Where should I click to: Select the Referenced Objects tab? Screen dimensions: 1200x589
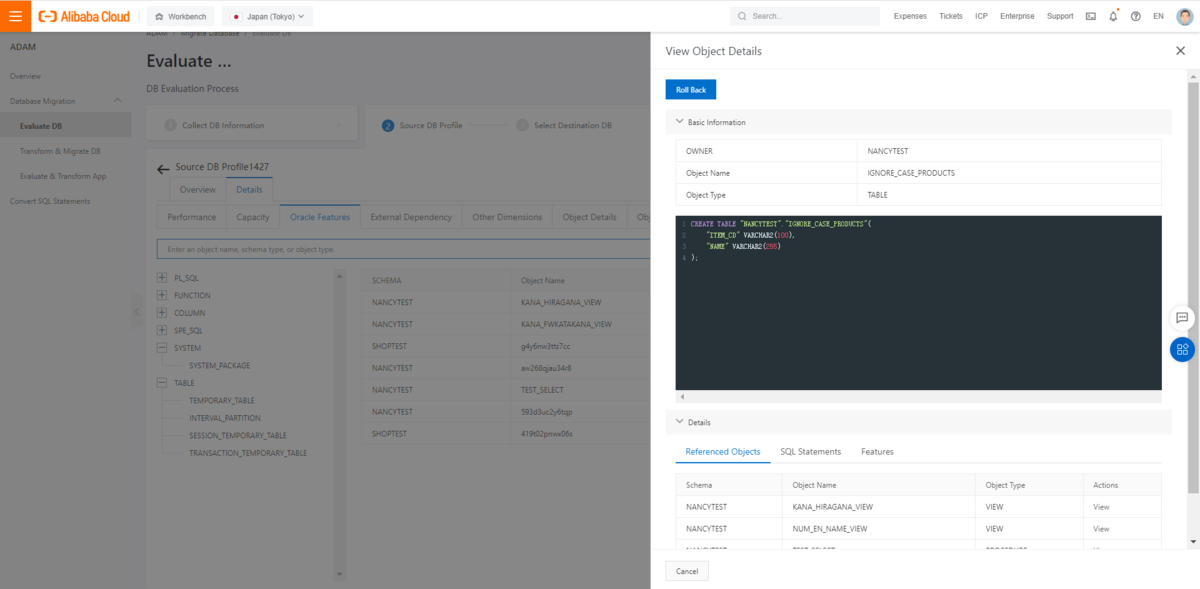[x=723, y=452]
